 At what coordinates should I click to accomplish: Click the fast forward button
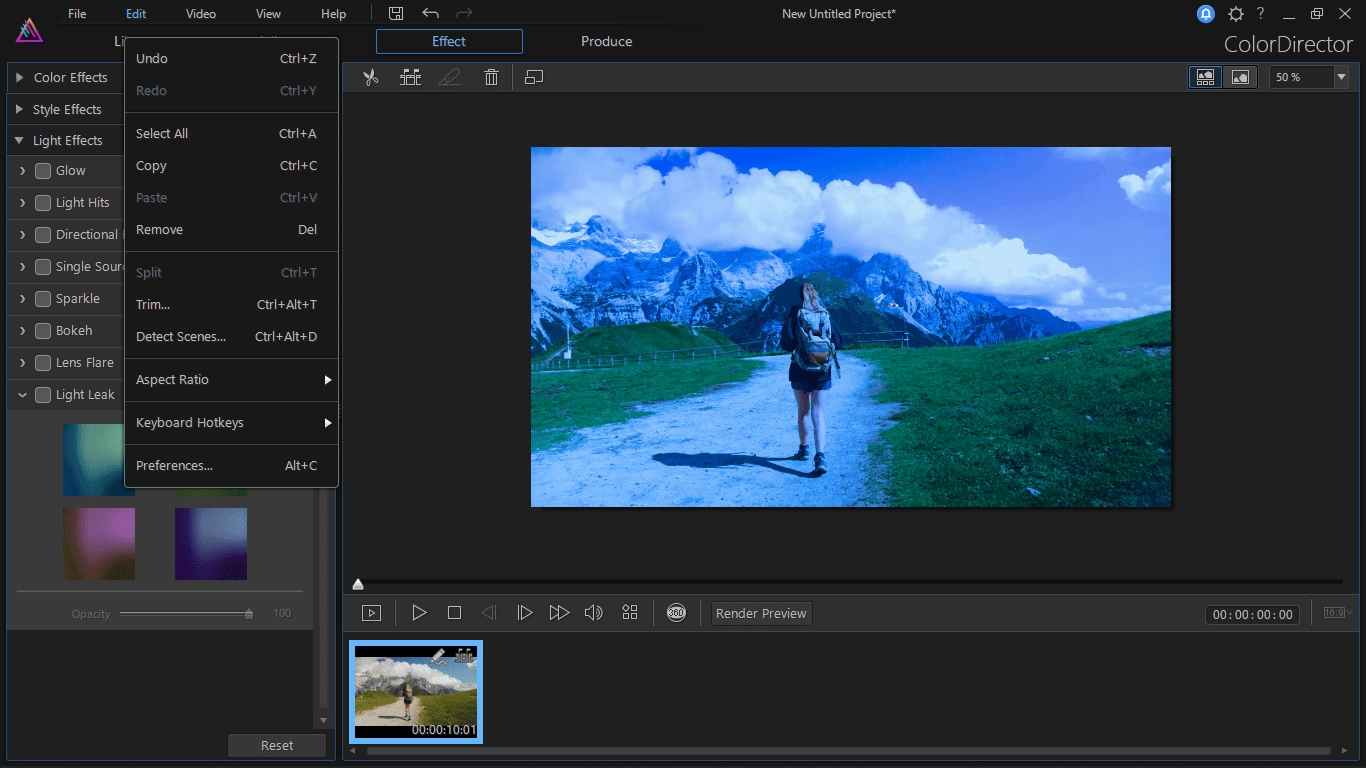[559, 613]
